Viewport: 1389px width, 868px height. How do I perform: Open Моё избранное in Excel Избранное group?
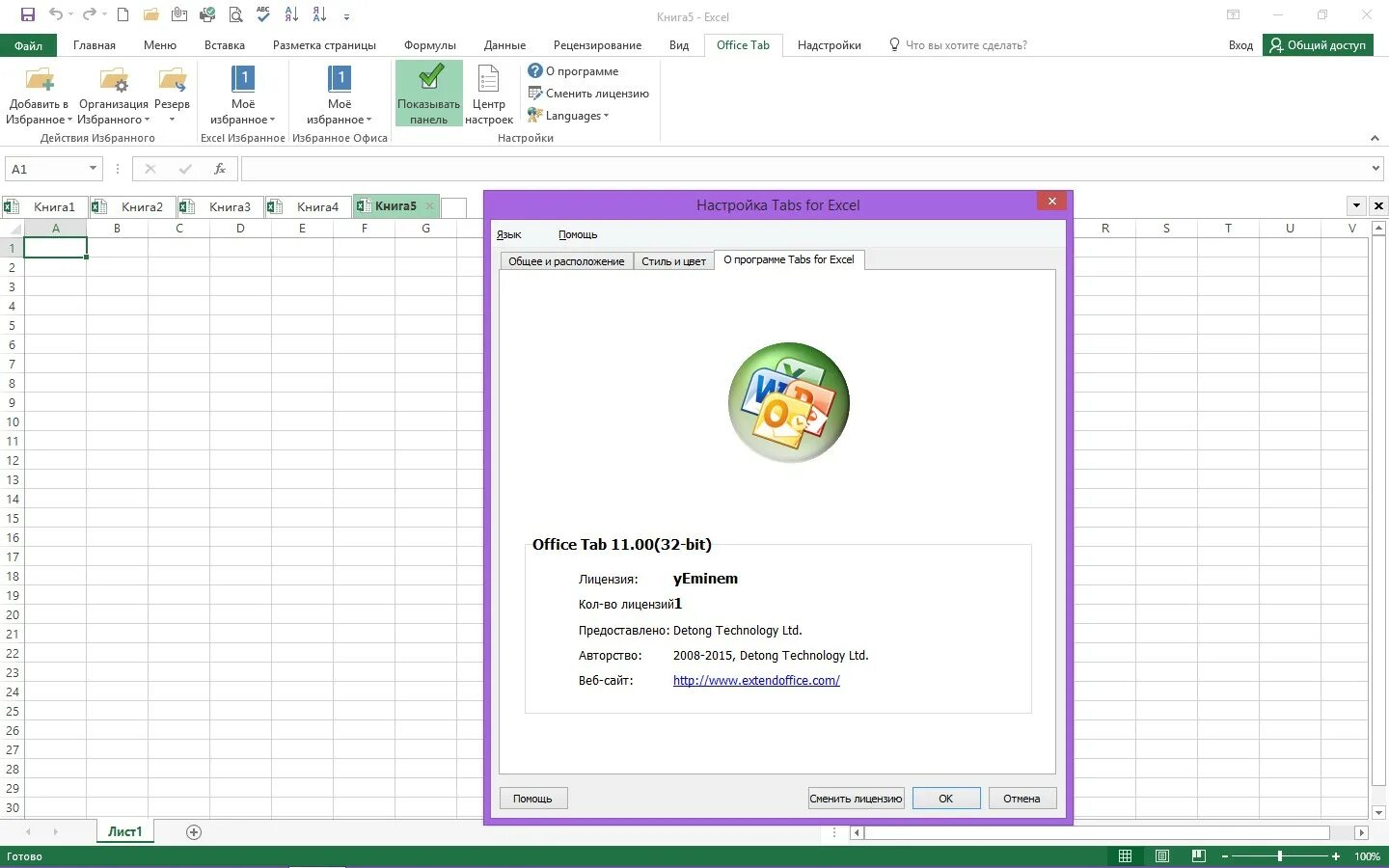(x=243, y=95)
